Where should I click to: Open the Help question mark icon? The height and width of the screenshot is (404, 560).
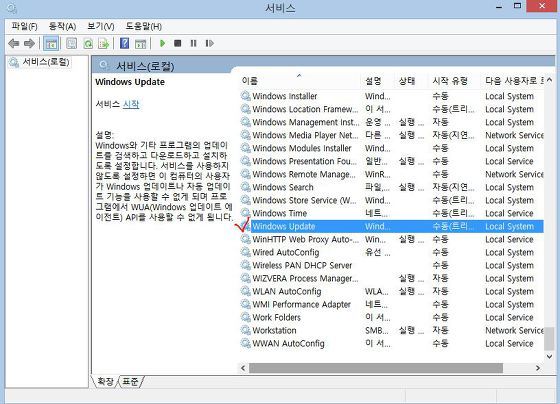(x=124, y=44)
